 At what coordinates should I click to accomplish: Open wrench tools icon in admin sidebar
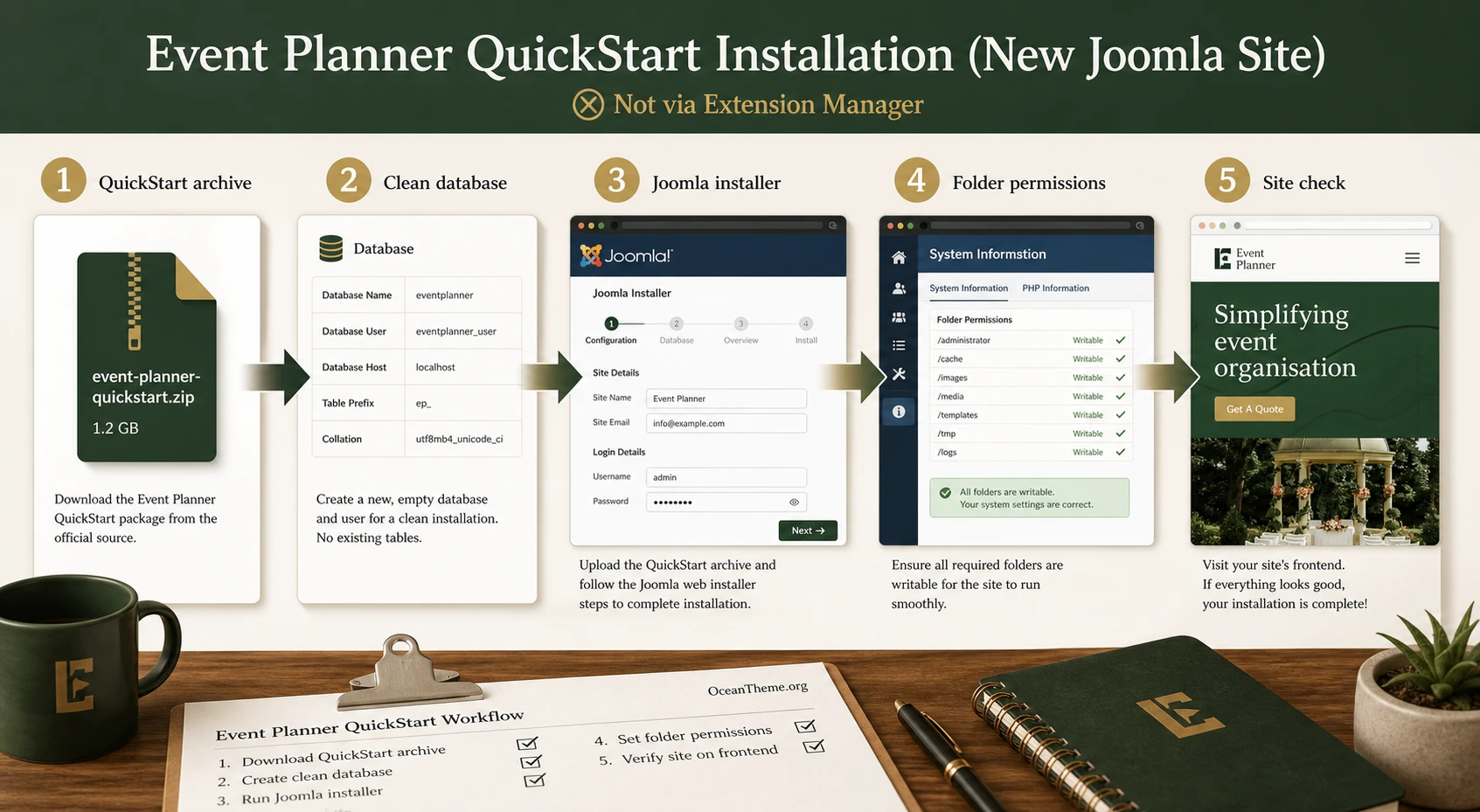click(x=899, y=374)
